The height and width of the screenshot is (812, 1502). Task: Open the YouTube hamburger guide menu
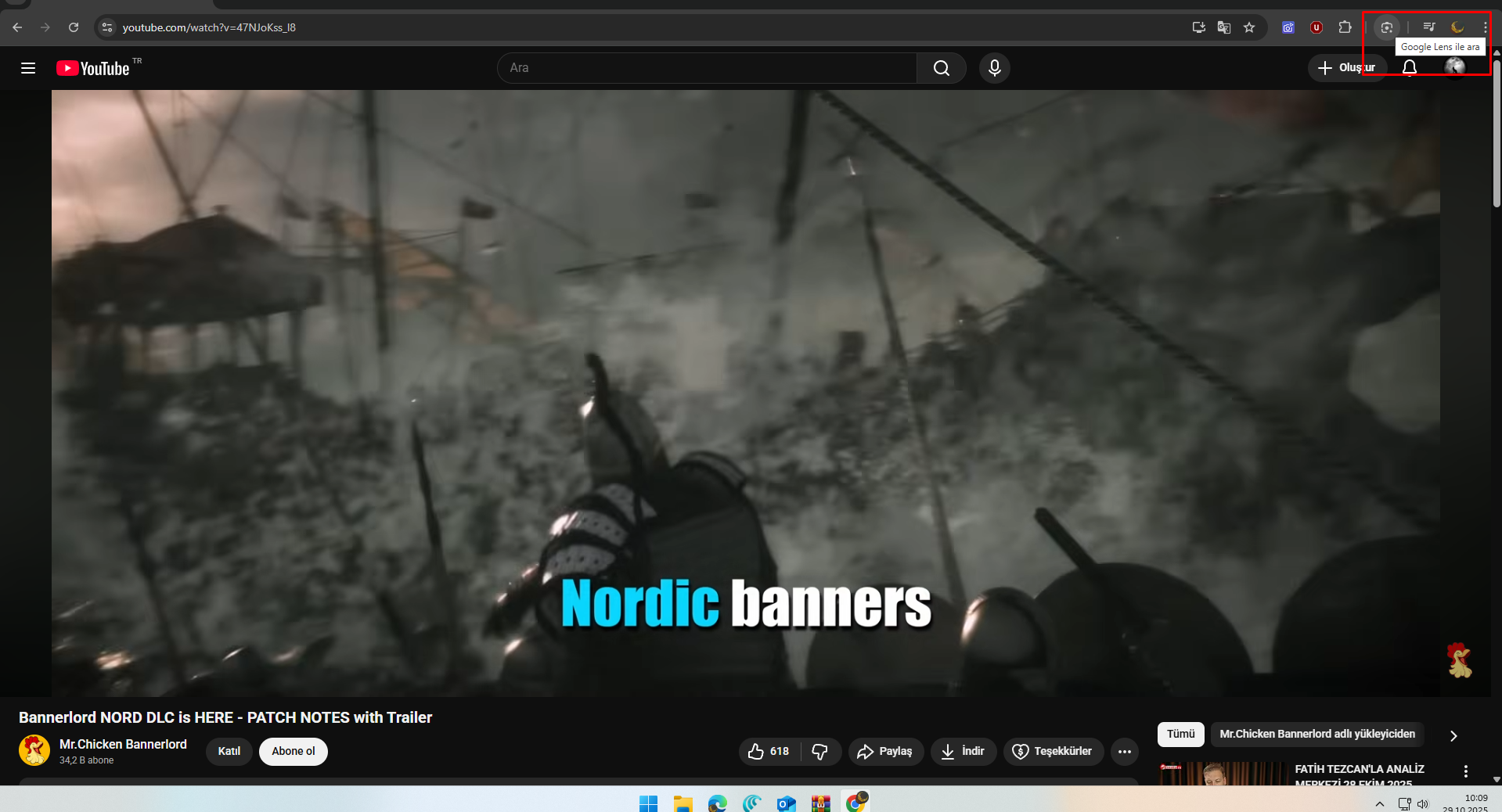(x=28, y=68)
